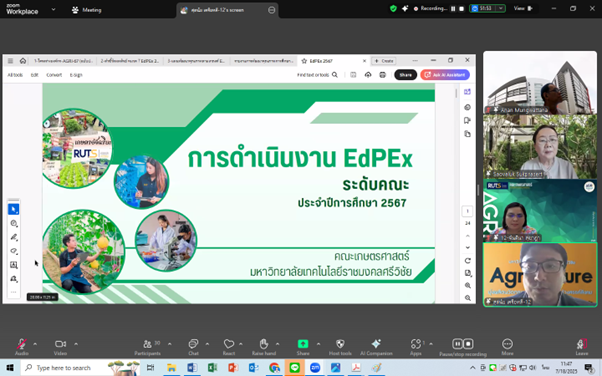The image size is (602, 376).
Task: Open Host tools shield icon
Action: (x=340, y=343)
